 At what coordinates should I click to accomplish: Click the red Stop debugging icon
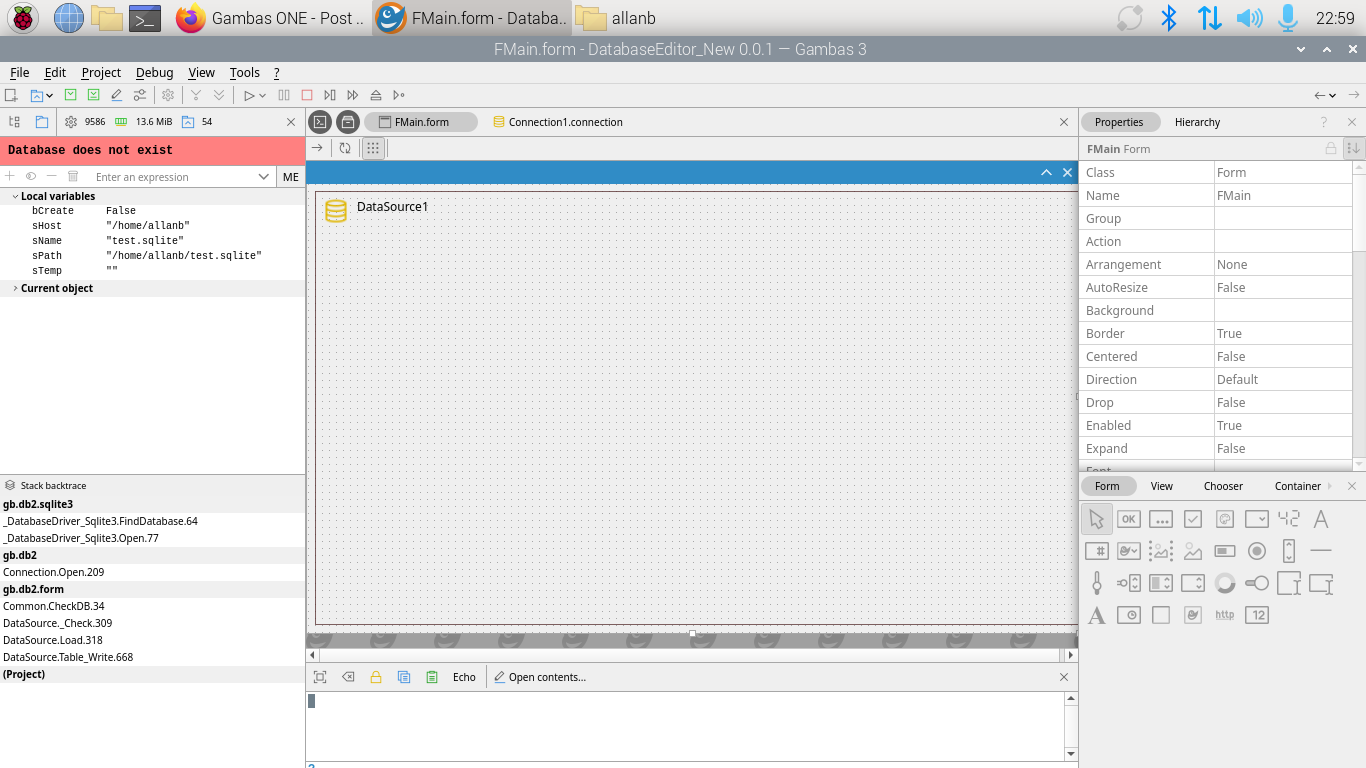[x=307, y=95]
